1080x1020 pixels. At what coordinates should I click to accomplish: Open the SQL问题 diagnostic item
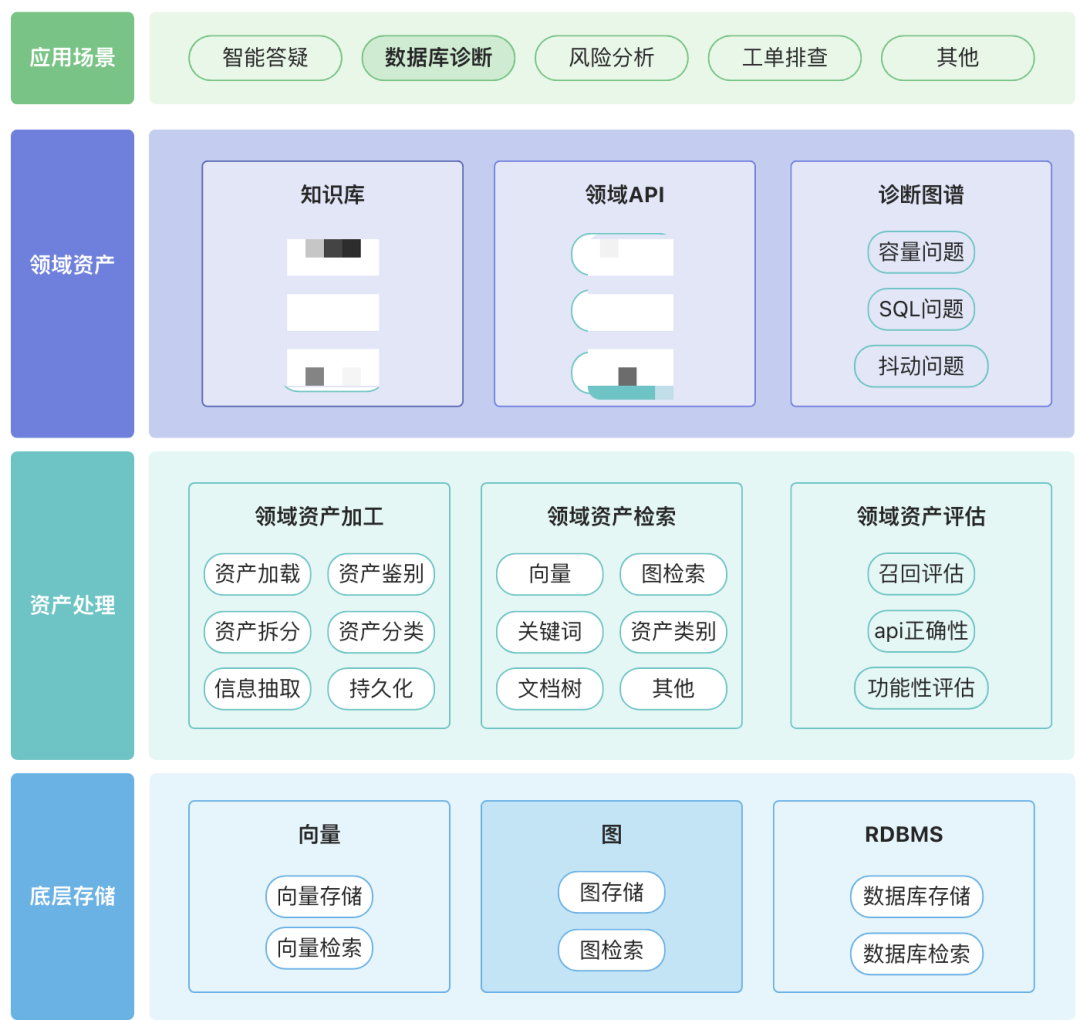920,309
